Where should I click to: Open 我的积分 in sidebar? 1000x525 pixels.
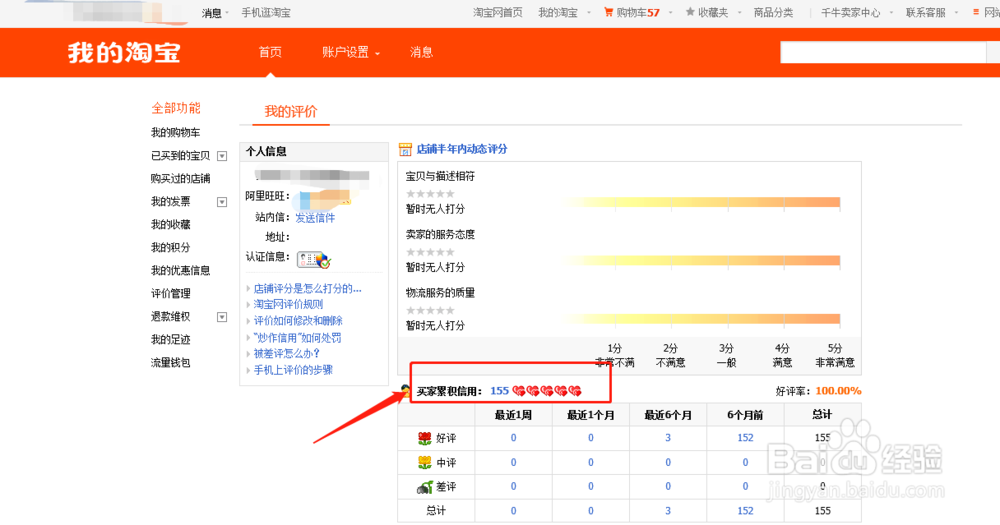pyautogui.click(x=170, y=248)
